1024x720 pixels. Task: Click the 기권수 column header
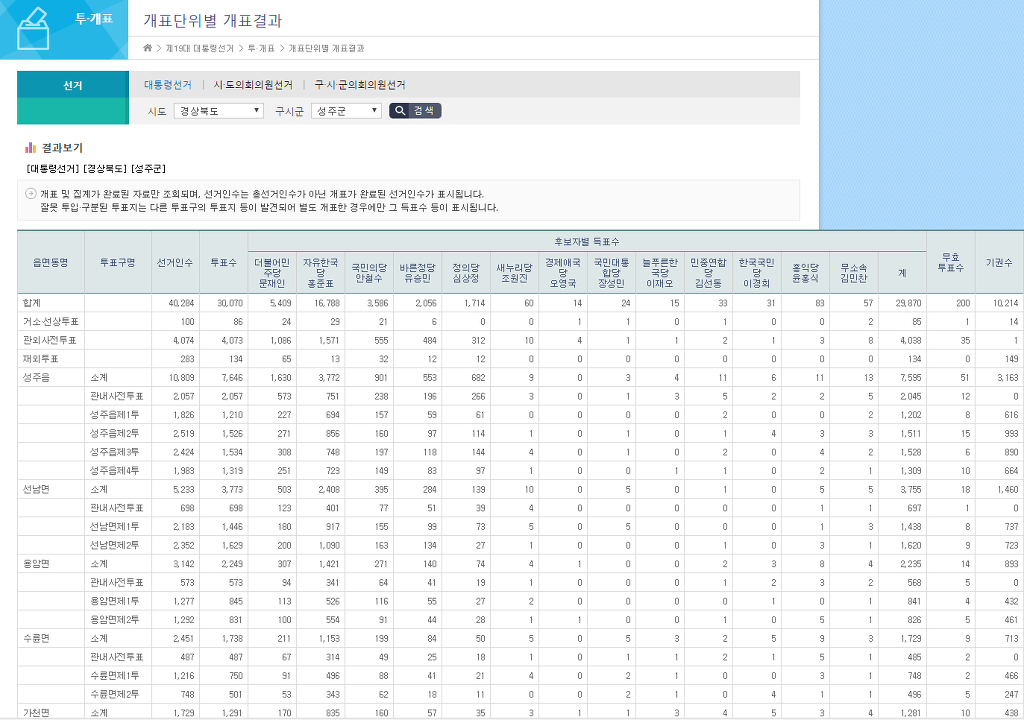pos(998,262)
